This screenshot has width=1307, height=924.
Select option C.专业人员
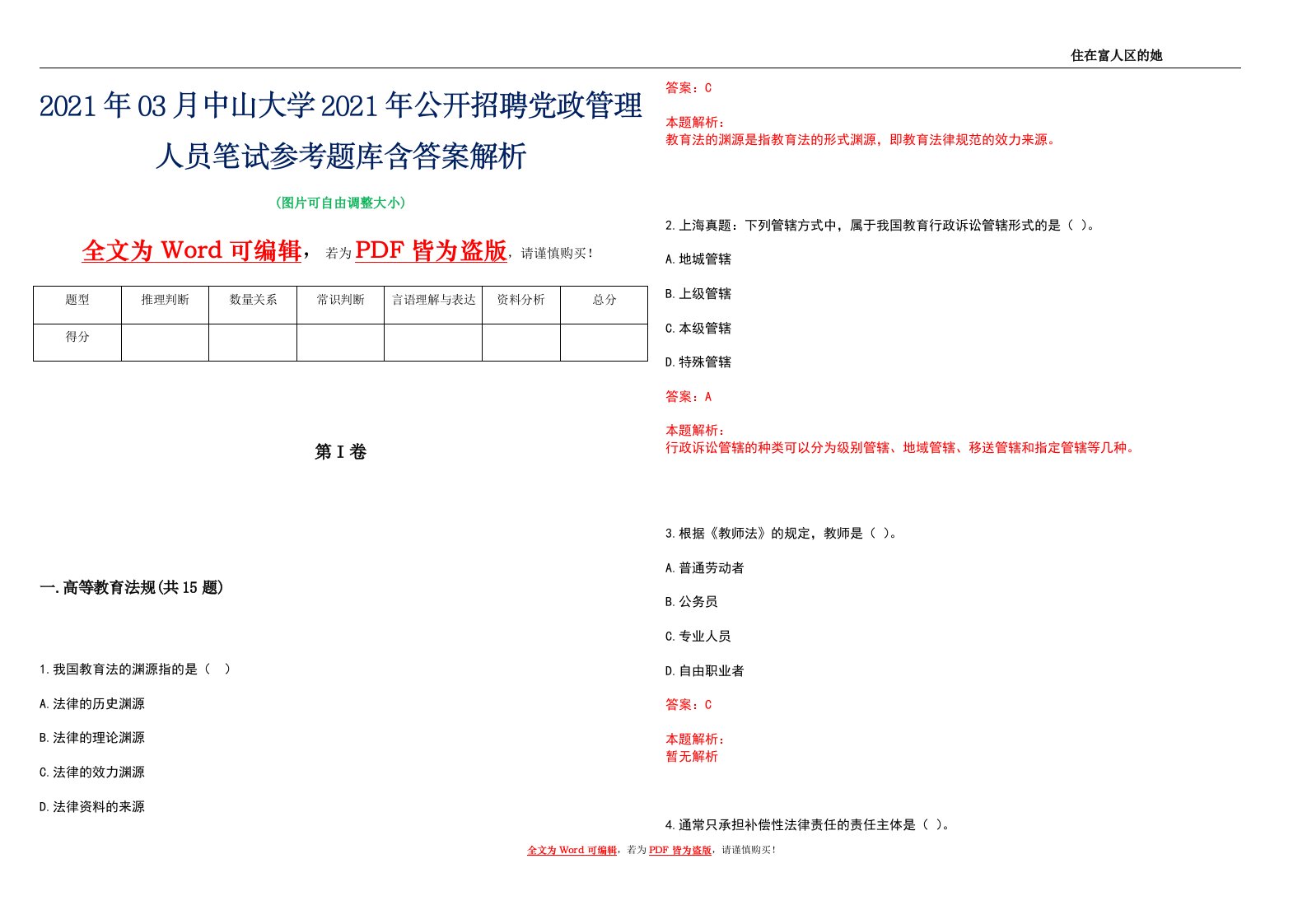point(698,637)
